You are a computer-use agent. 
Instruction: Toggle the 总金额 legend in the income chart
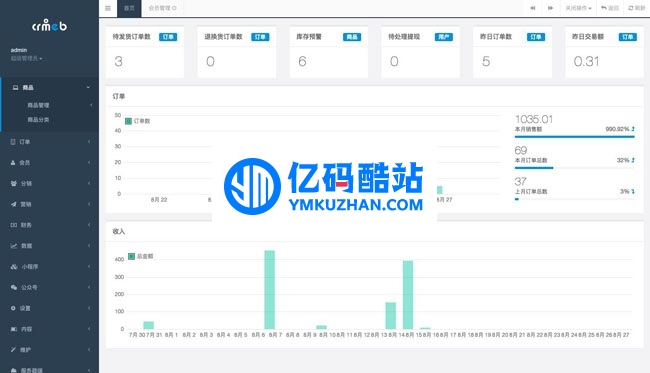141,256
